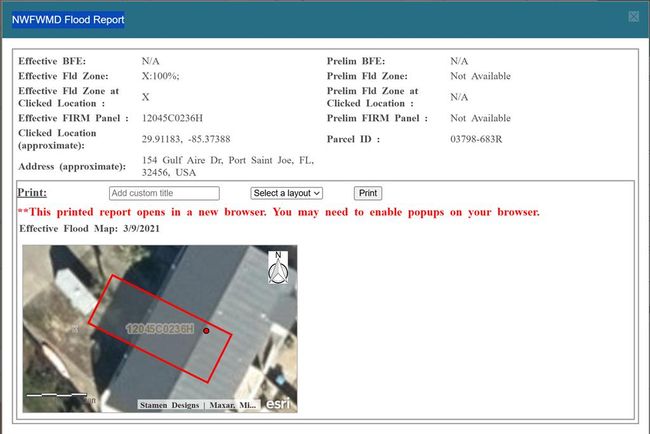650x434 pixels.
Task: Click the 12045C0236H panel label on map
Action: [160, 328]
